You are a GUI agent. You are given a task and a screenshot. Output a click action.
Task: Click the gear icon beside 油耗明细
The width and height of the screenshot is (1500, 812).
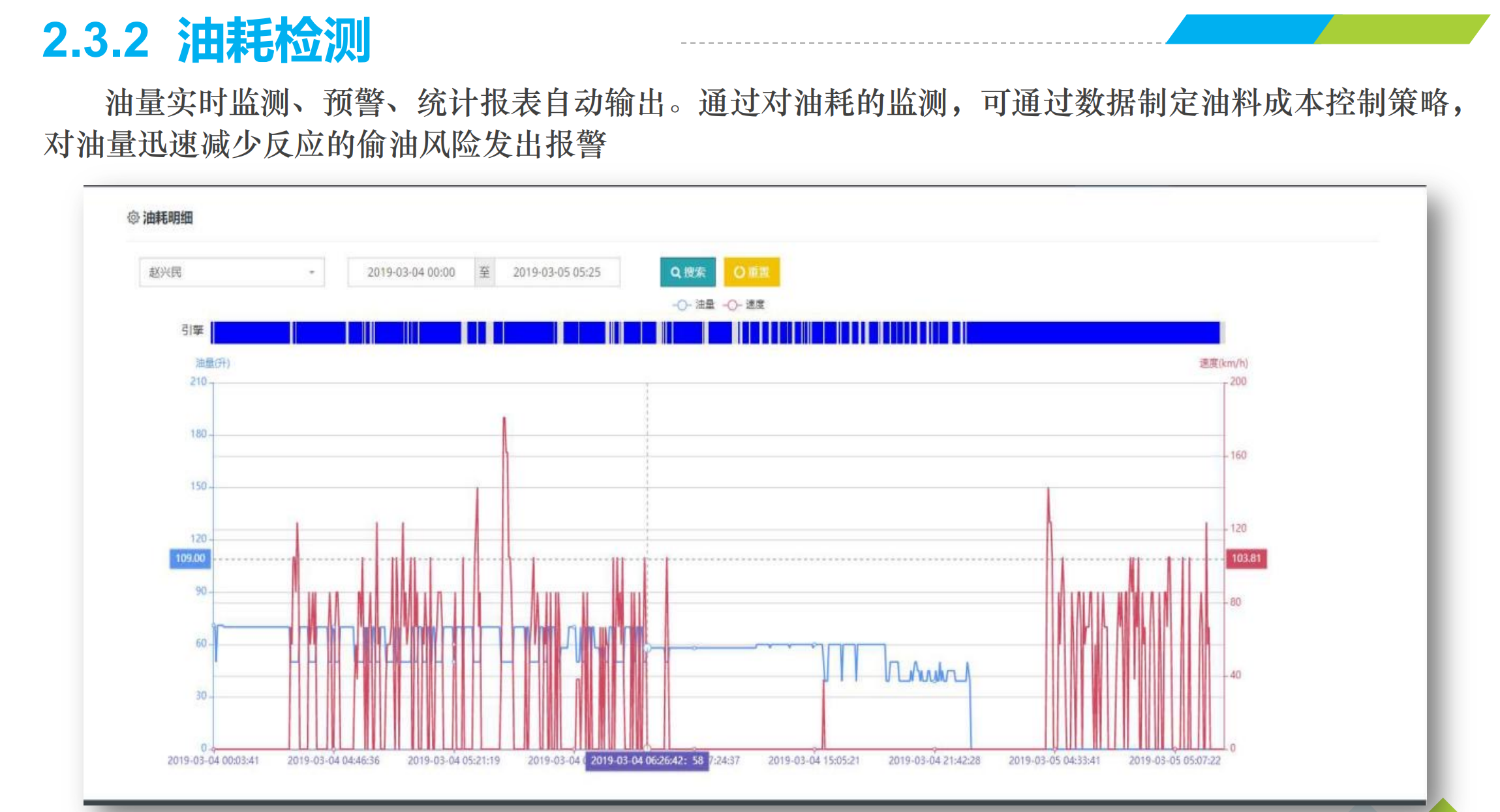pyautogui.click(x=133, y=217)
